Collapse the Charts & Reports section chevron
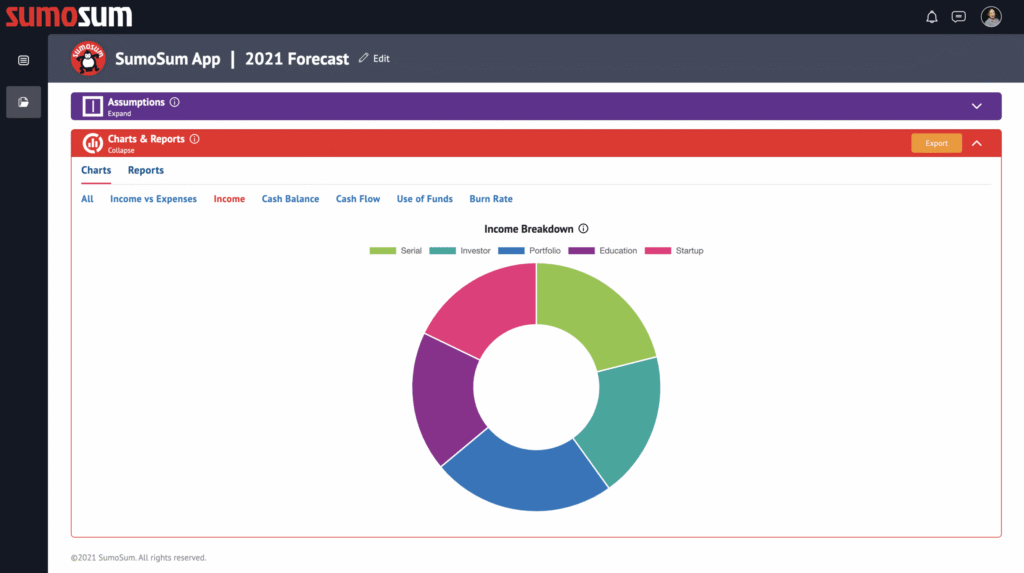This screenshot has width=1024, height=573. [977, 143]
